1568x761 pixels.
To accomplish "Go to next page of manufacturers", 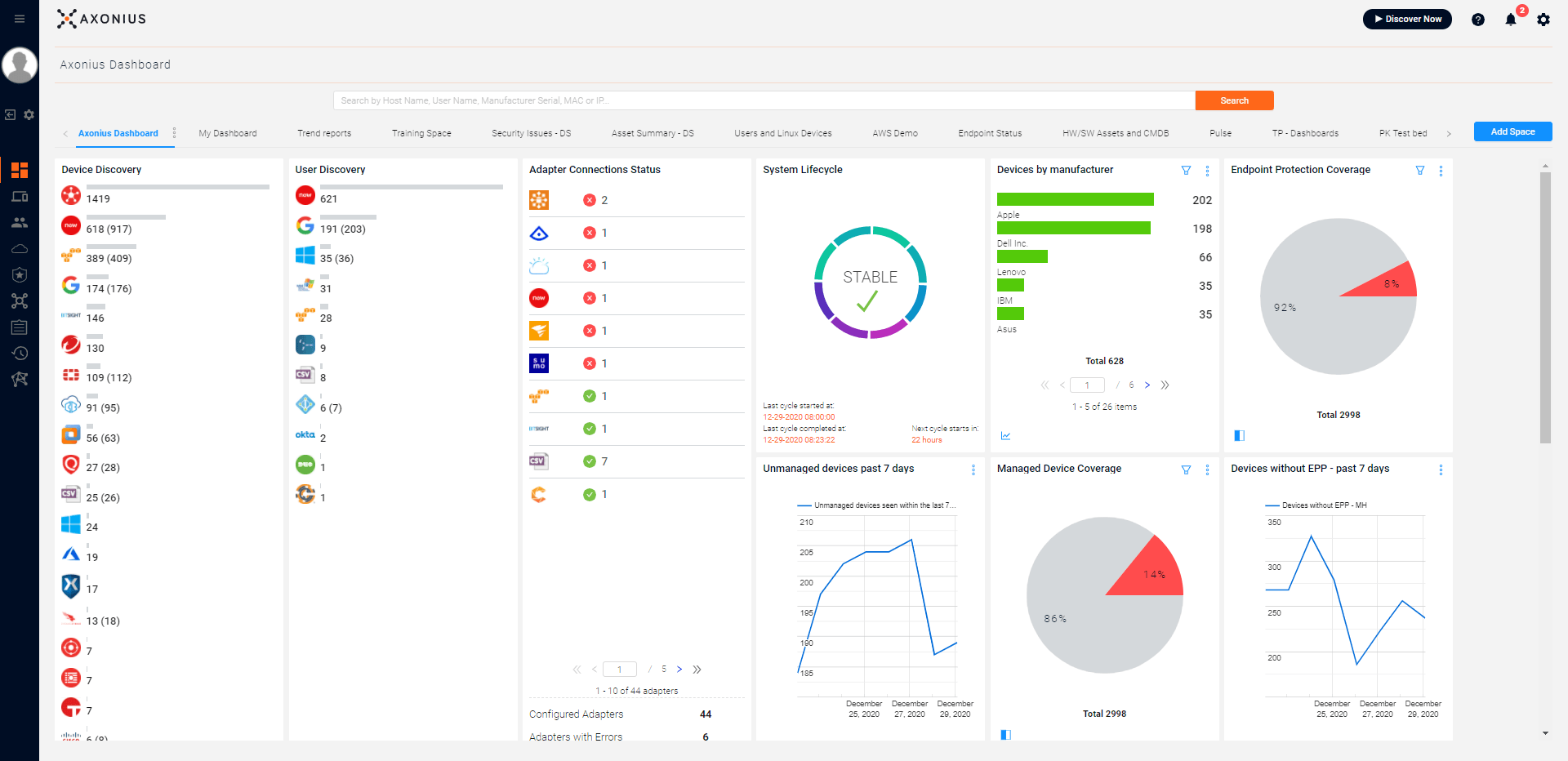I will click(x=1147, y=385).
